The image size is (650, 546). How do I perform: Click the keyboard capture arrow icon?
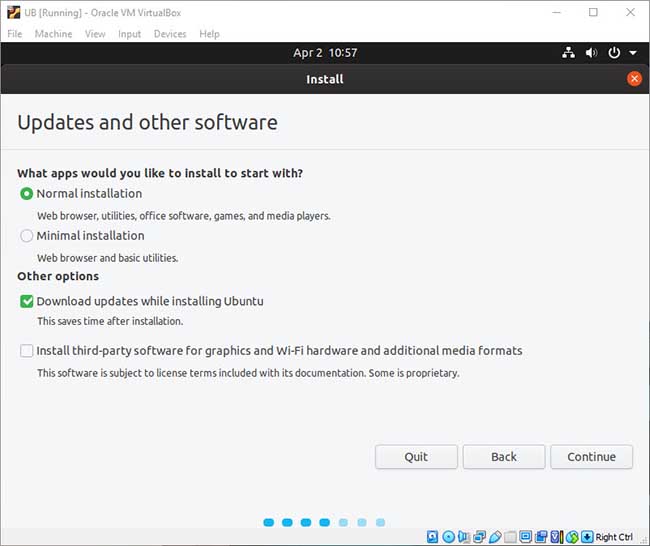587,537
